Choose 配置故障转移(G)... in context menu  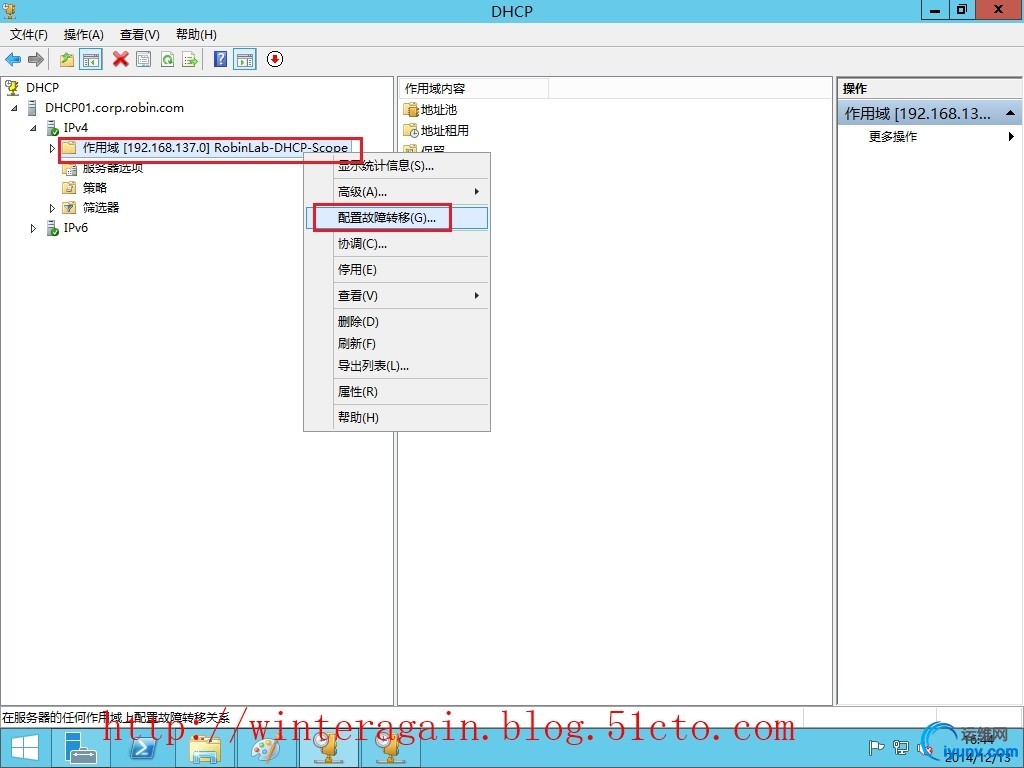click(x=397, y=217)
